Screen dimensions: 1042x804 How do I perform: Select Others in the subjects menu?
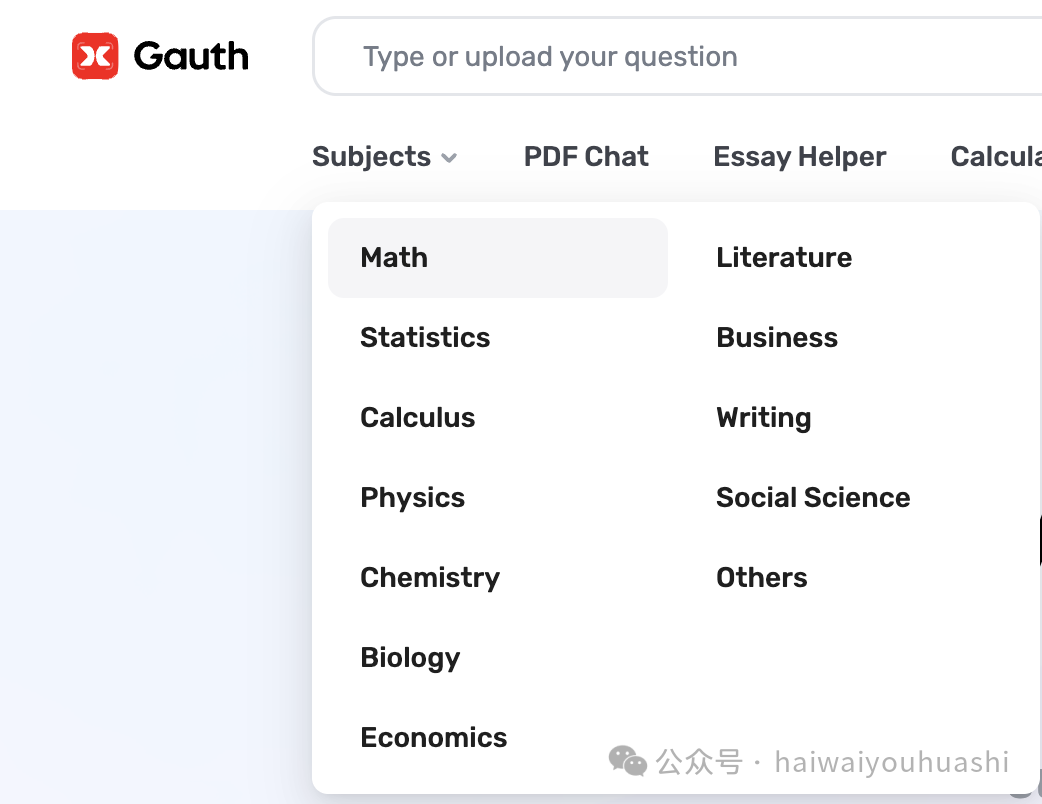[854, 577]
